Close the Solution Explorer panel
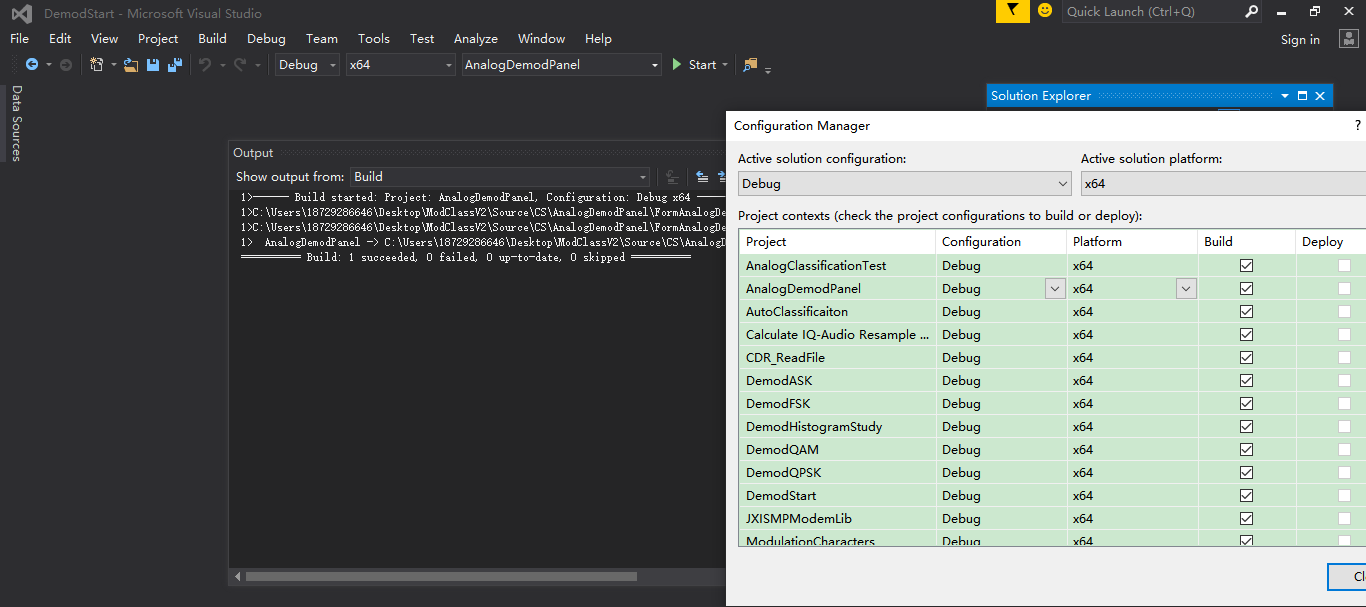This screenshot has height=607, width=1366. point(1320,96)
